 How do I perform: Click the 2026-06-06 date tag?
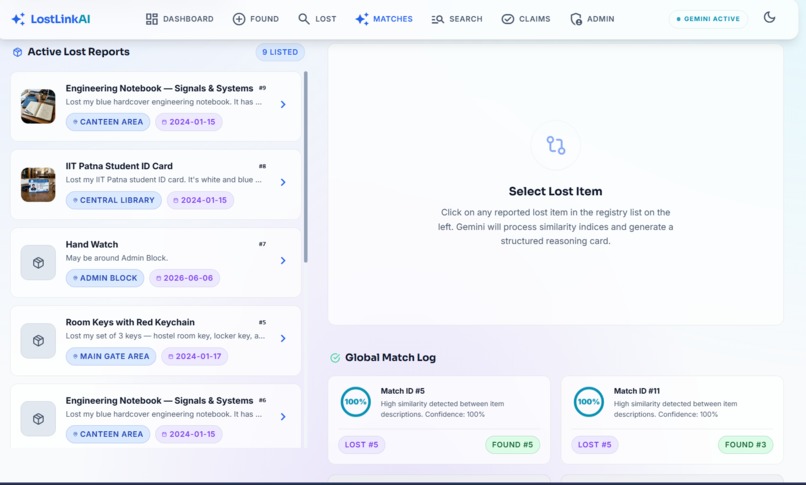click(185, 278)
